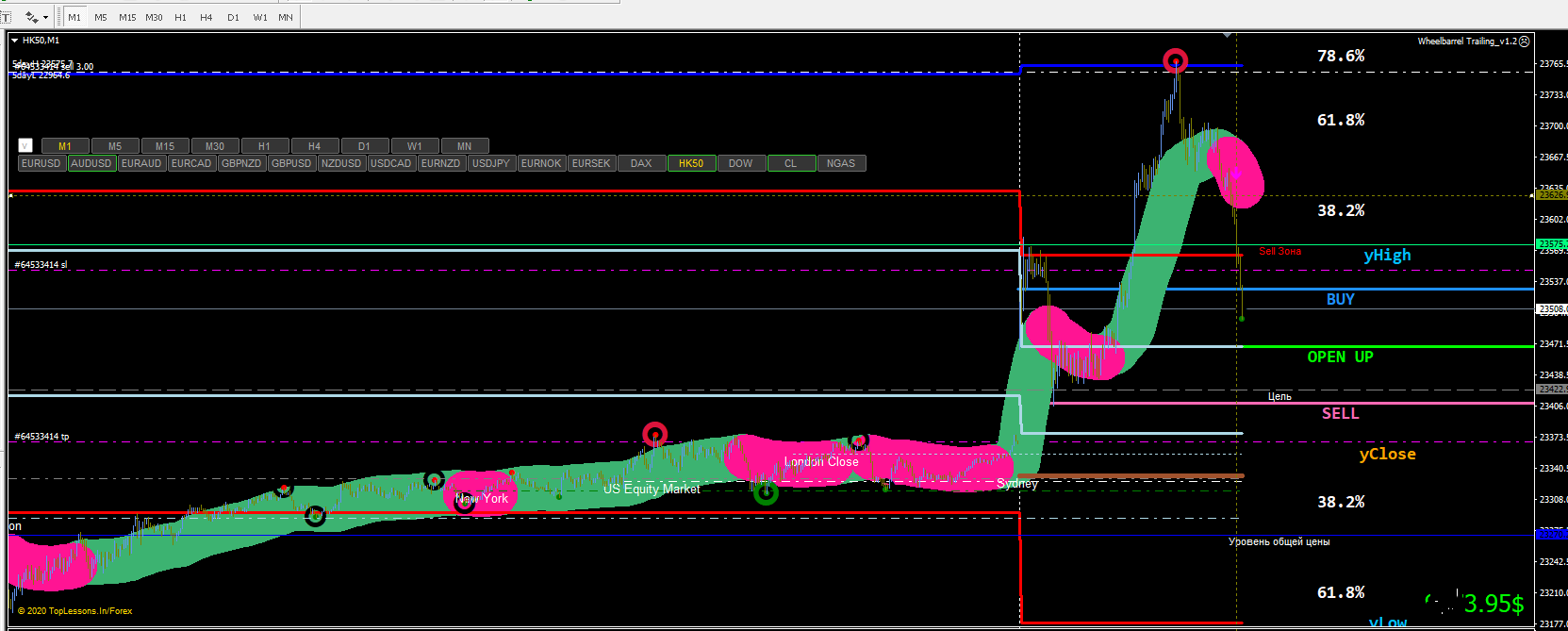Select H4 timeframe in top toolbar
This screenshot has height=631, width=1568.
206,17
